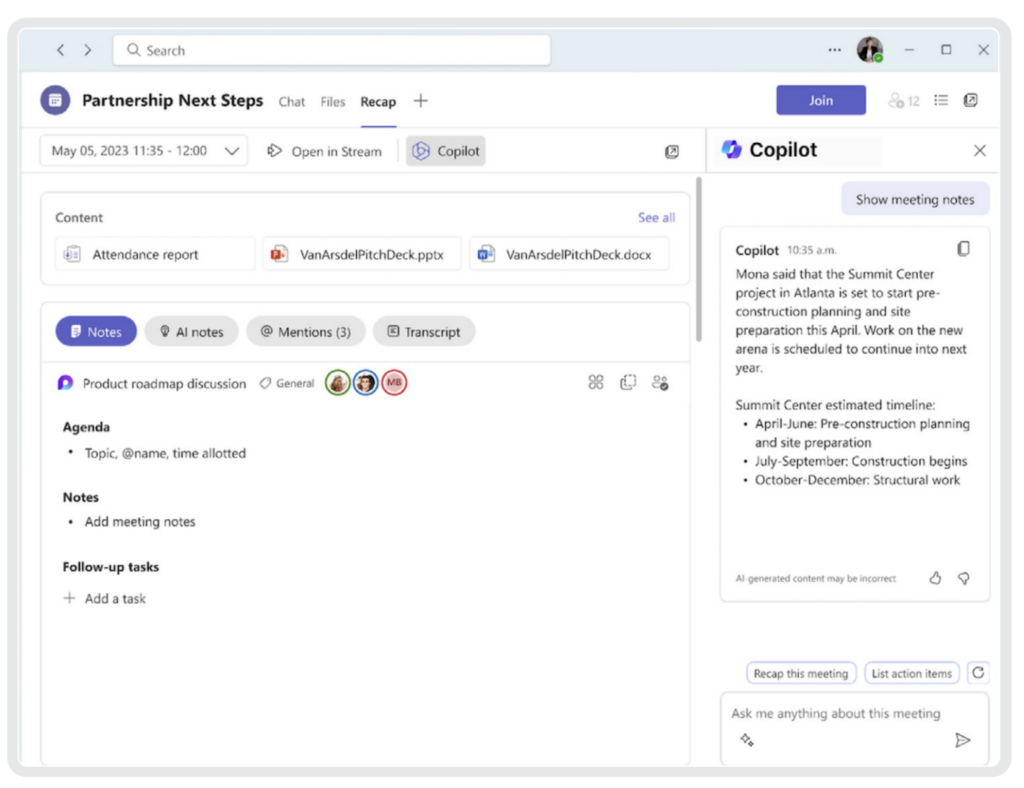Open the sparkle prompt guide icon
Image resolution: width=1024 pixels, height=788 pixels.
click(747, 740)
